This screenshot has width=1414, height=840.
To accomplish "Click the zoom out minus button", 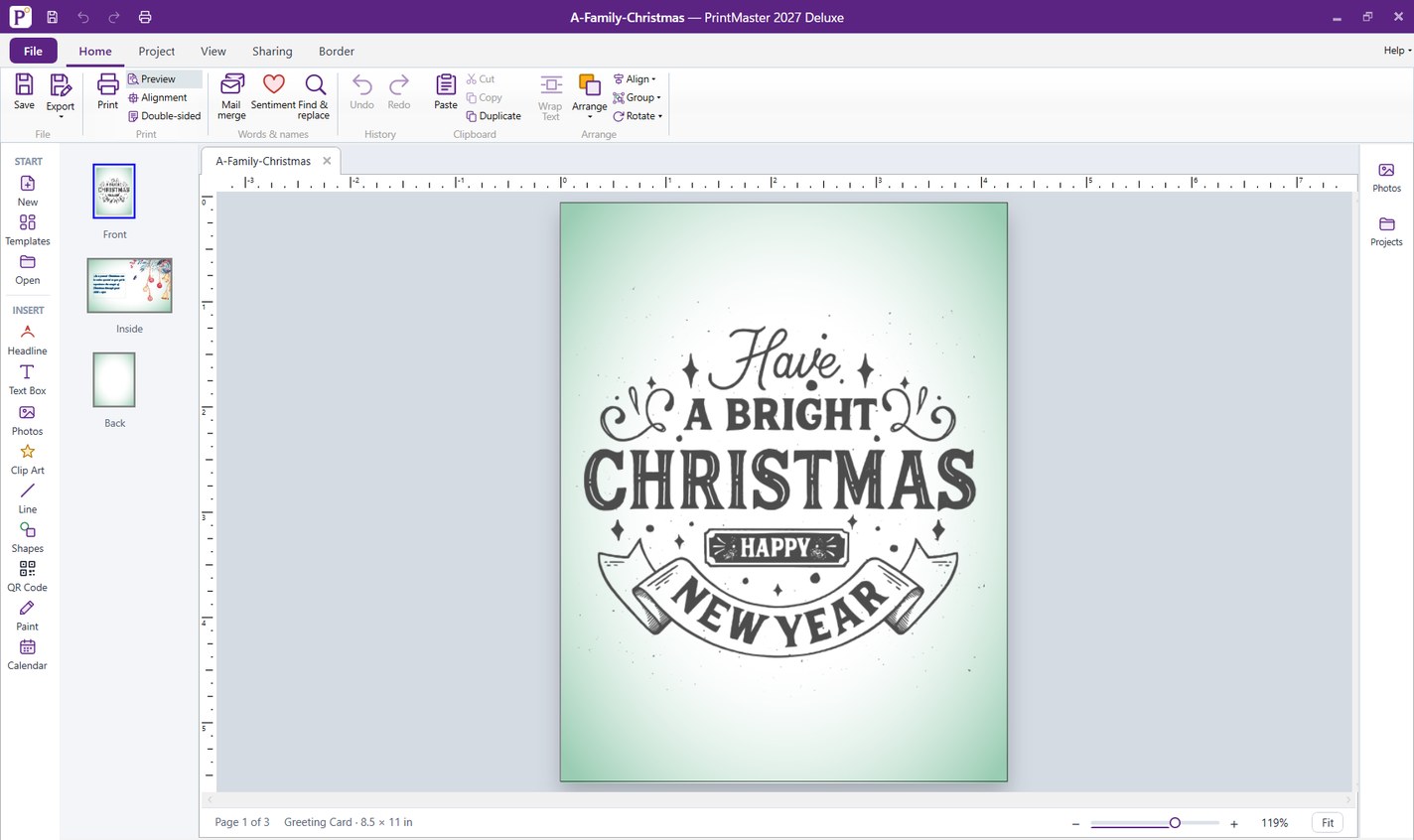I will click(x=1075, y=823).
